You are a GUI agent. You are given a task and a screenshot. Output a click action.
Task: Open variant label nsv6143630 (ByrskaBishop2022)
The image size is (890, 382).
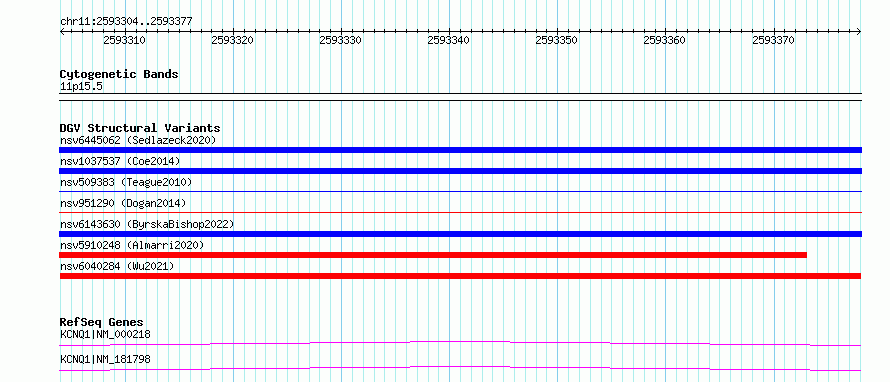point(147,224)
